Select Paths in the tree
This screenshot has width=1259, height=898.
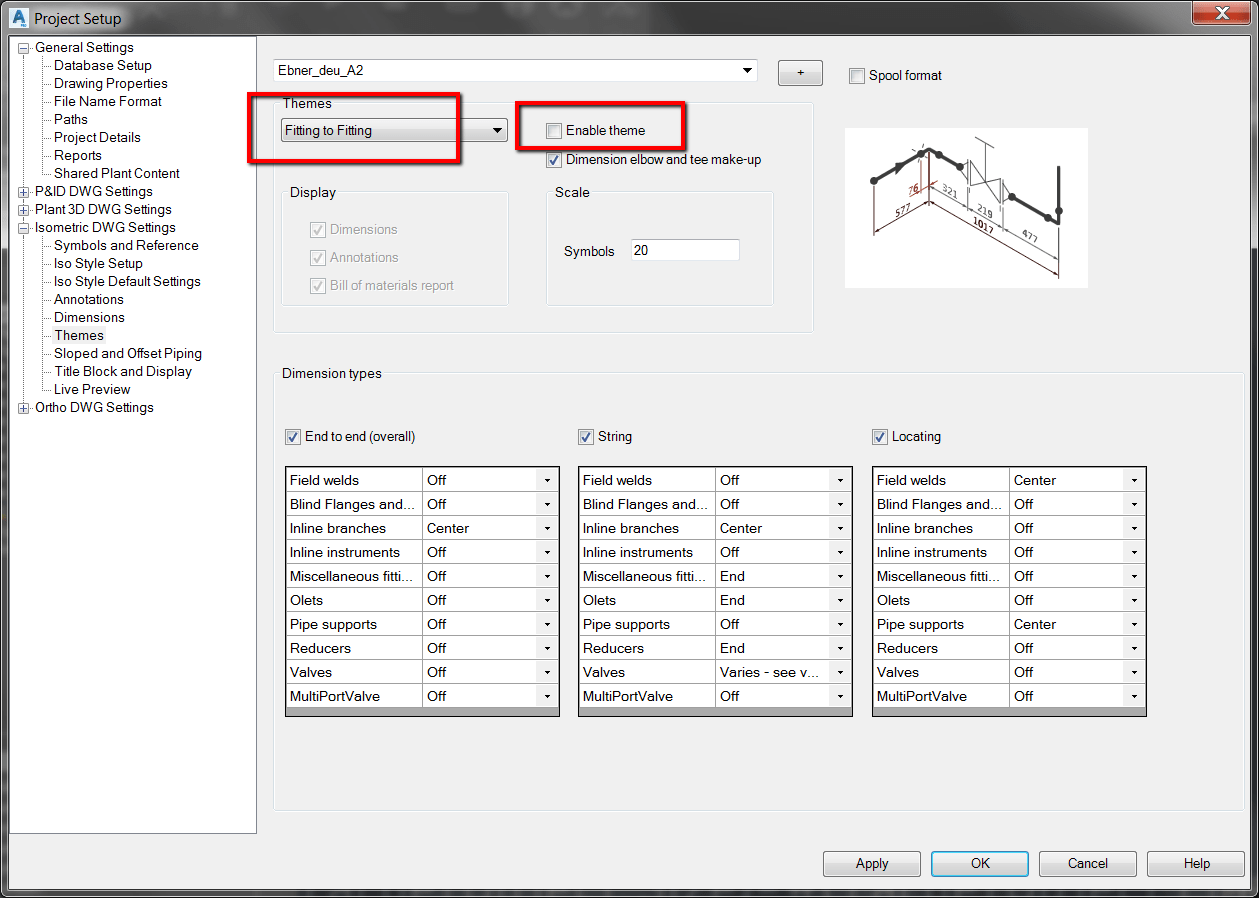tap(71, 120)
